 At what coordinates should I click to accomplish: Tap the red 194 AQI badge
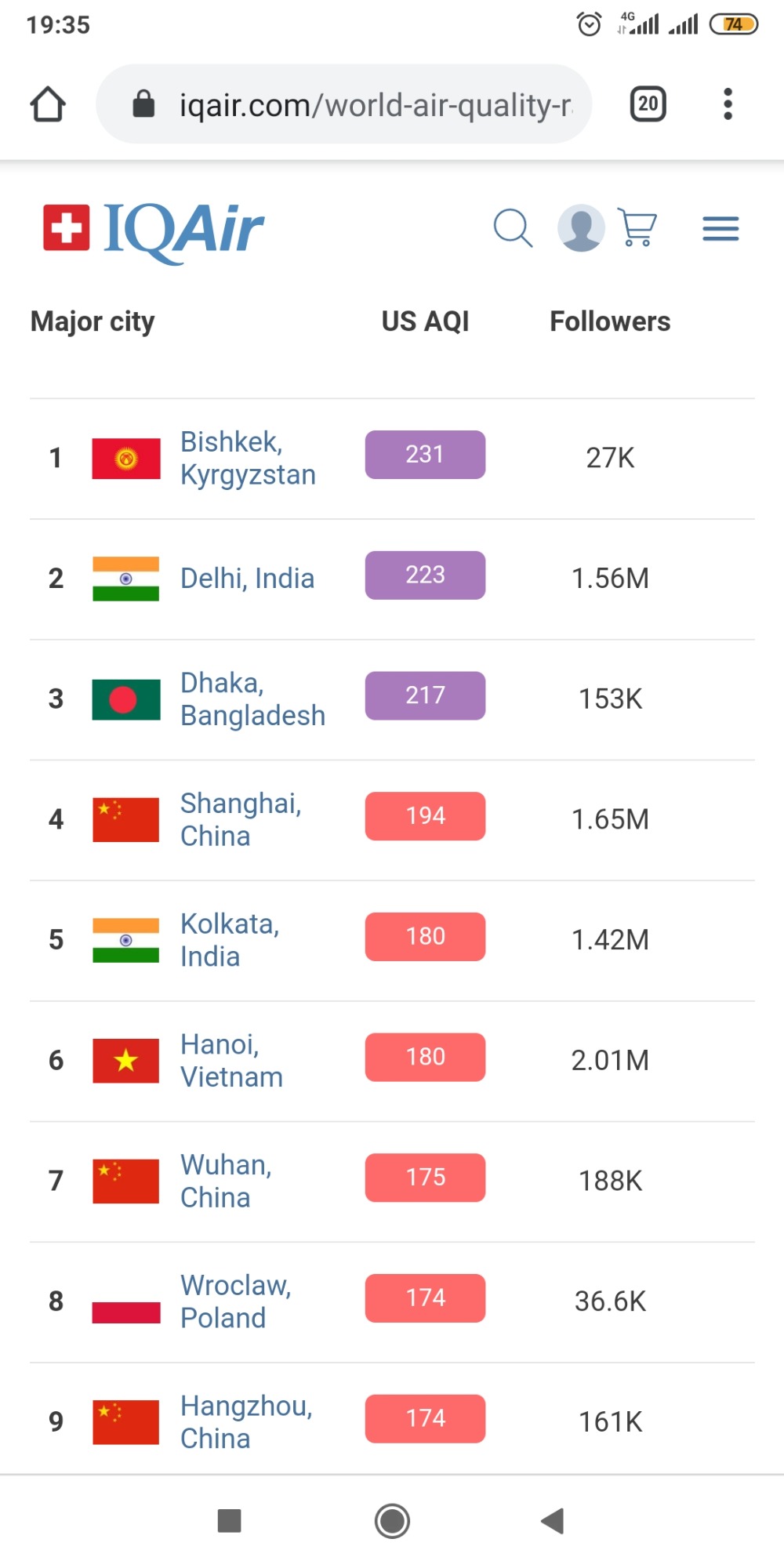coord(425,816)
